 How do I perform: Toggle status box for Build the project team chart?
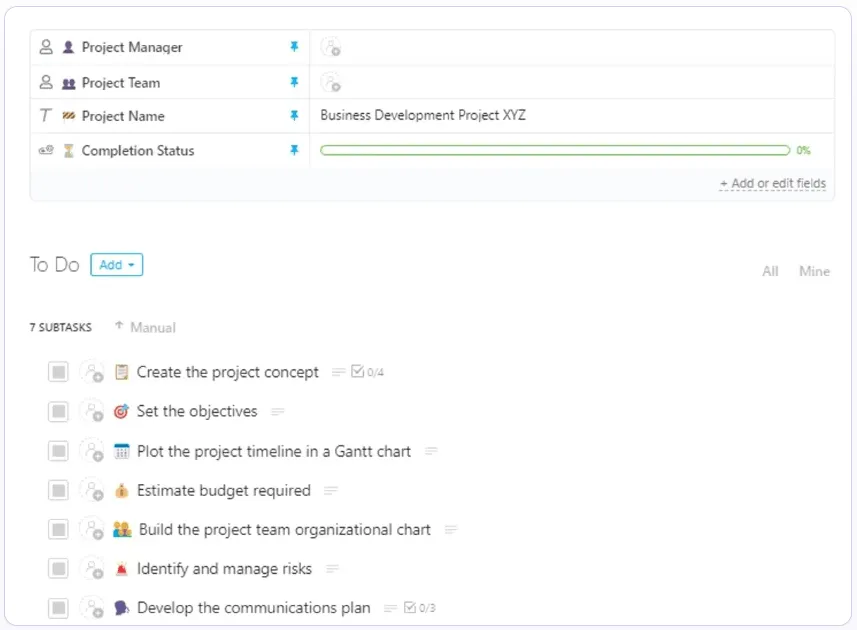(x=58, y=529)
